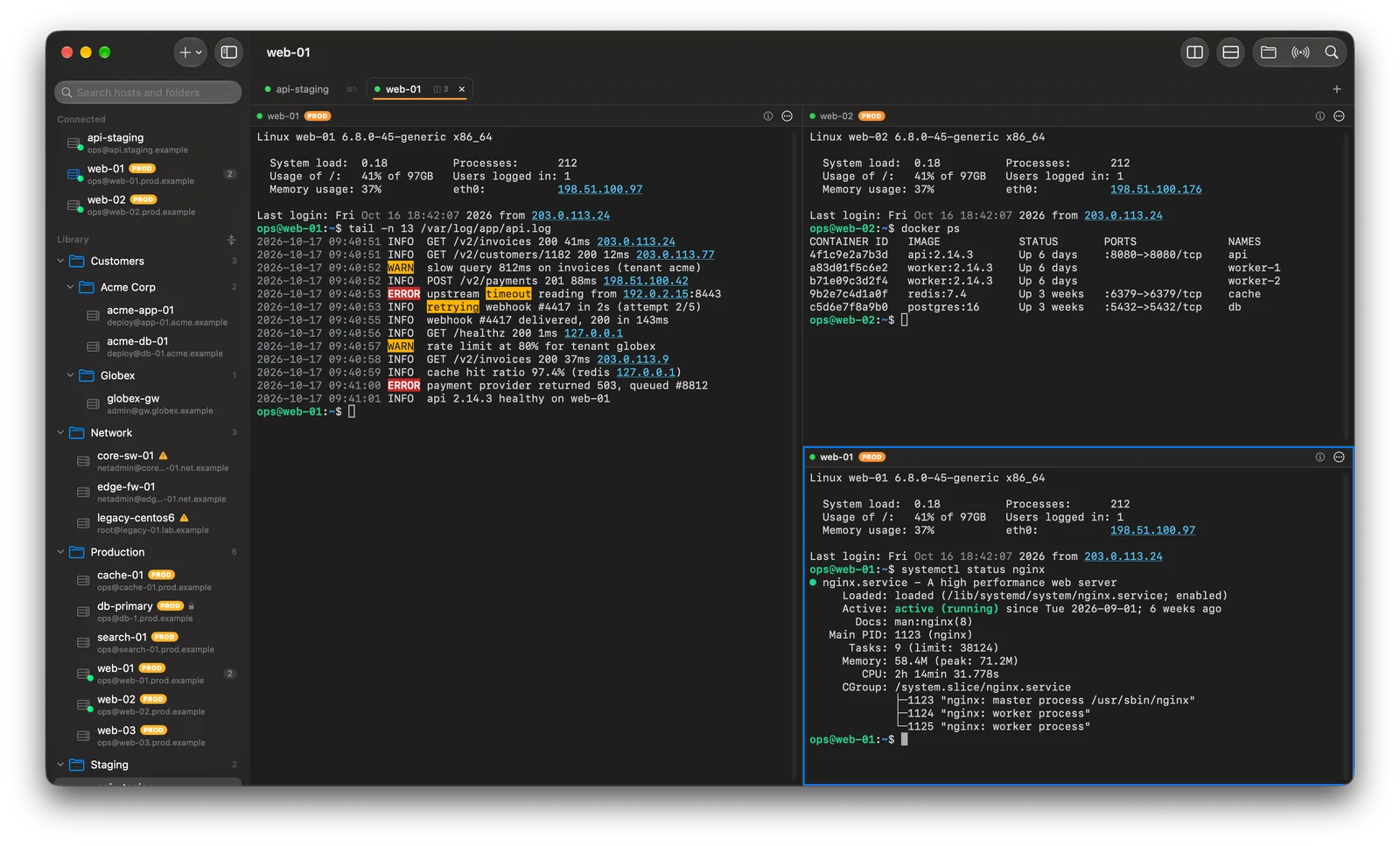This screenshot has width=1400, height=846.
Task: Open more options for the web-02 pane
Action: (x=1339, y=116)
